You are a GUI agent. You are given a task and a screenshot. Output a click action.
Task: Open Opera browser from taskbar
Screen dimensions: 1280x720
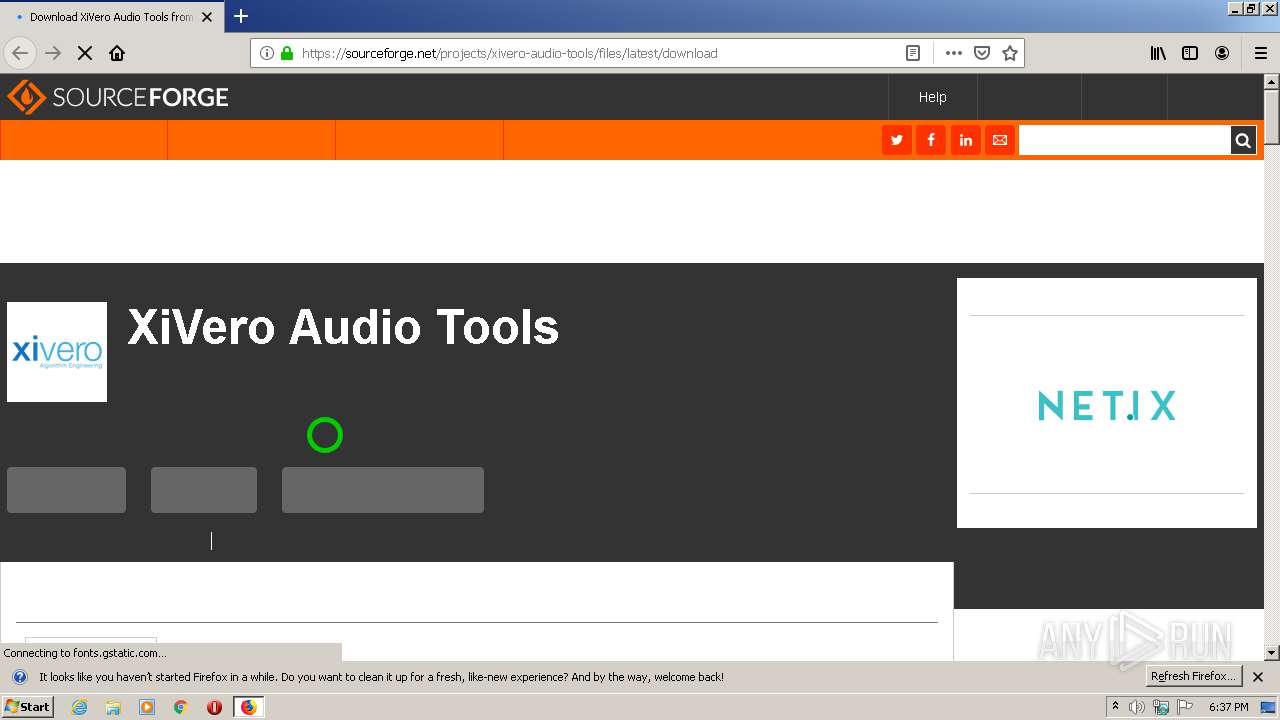214,707
